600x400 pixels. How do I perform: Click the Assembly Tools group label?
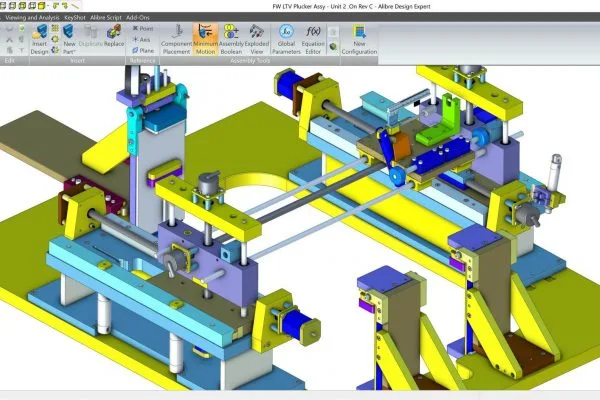(250, 60)
